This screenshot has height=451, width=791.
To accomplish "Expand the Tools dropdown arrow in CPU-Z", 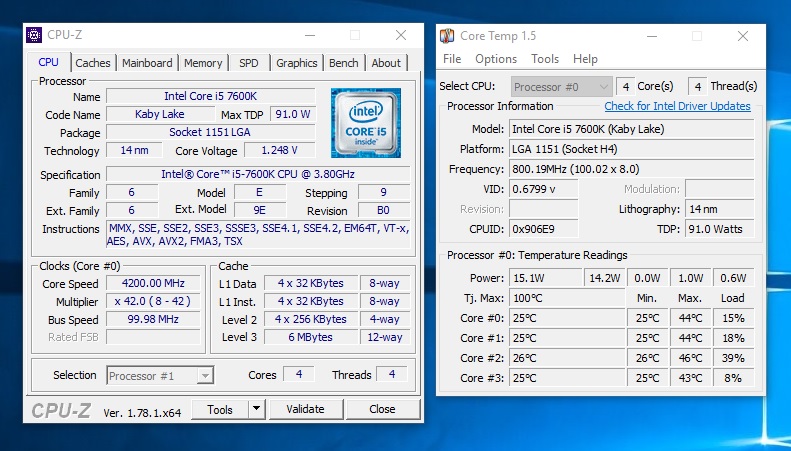I will (x=256, y=409).
